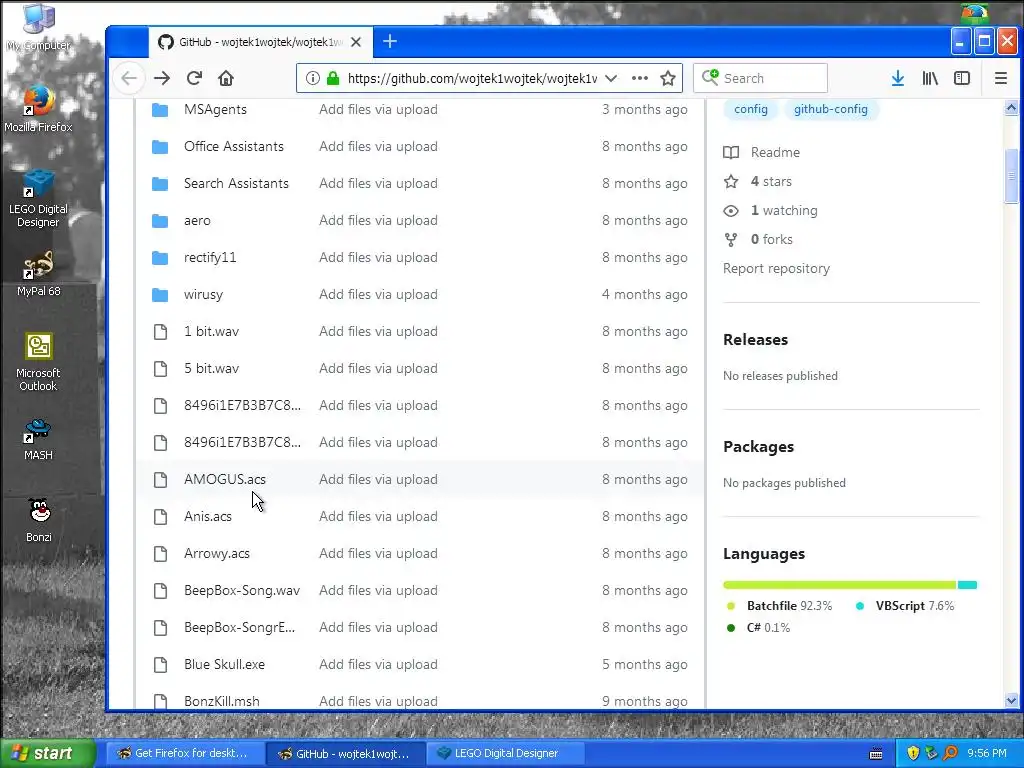Click folder icon beside MSAgents
The image size is (1024, 768).
click(160, 110)
